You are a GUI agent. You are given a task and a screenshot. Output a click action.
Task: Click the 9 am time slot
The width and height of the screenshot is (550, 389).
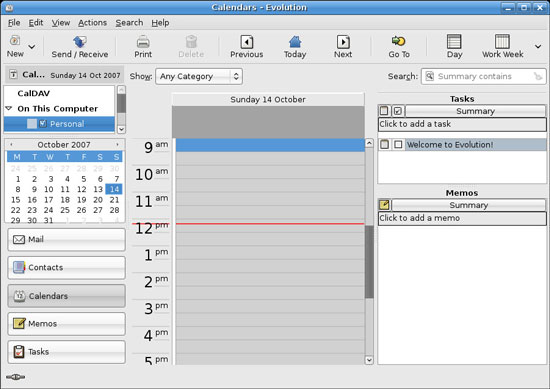pyautogui.click(x=270, y=145)
